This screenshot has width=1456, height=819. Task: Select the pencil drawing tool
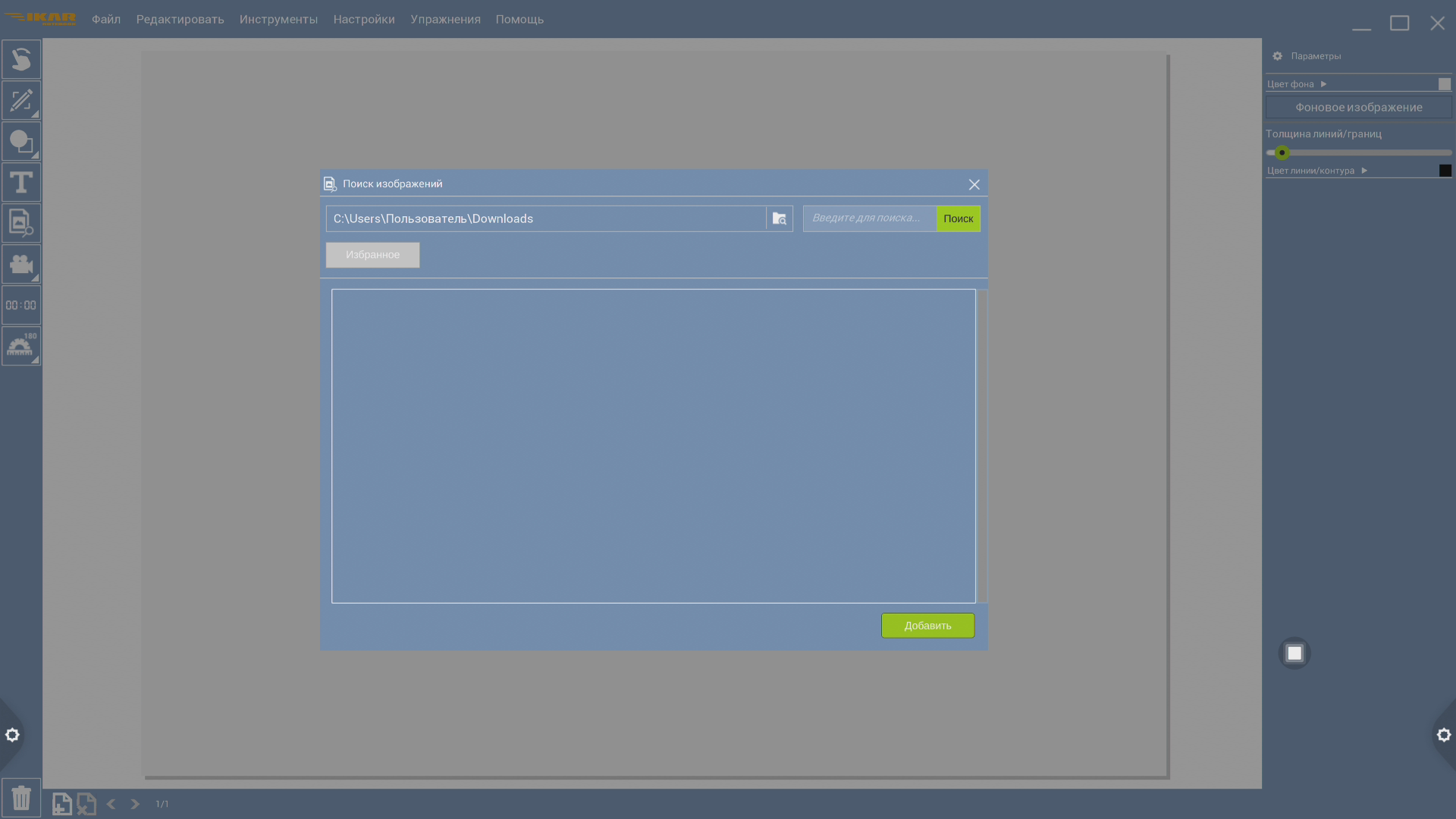click(x=21, y=100)
